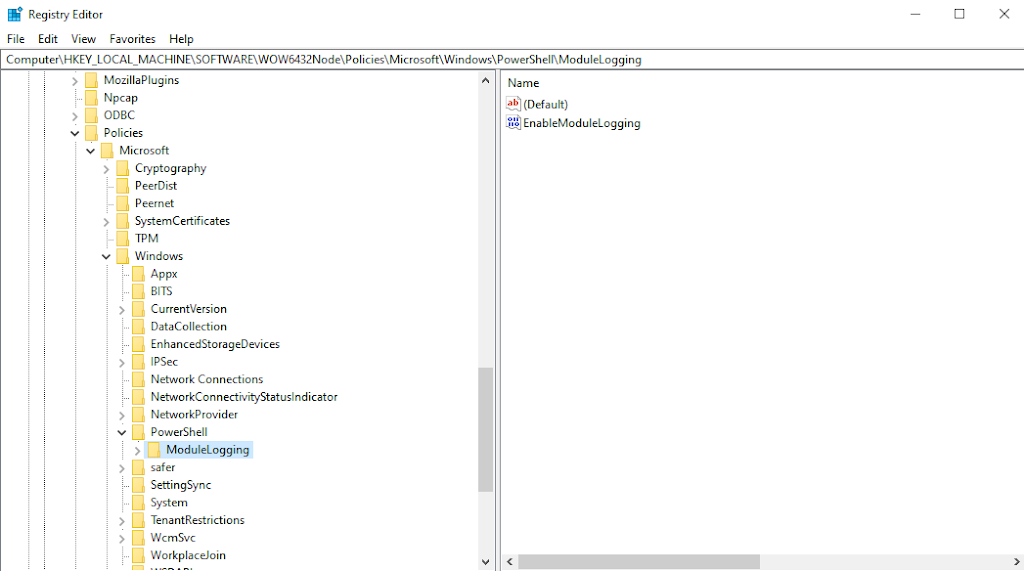Open the File menu
1024x571 pixels.
click(16, 39)
